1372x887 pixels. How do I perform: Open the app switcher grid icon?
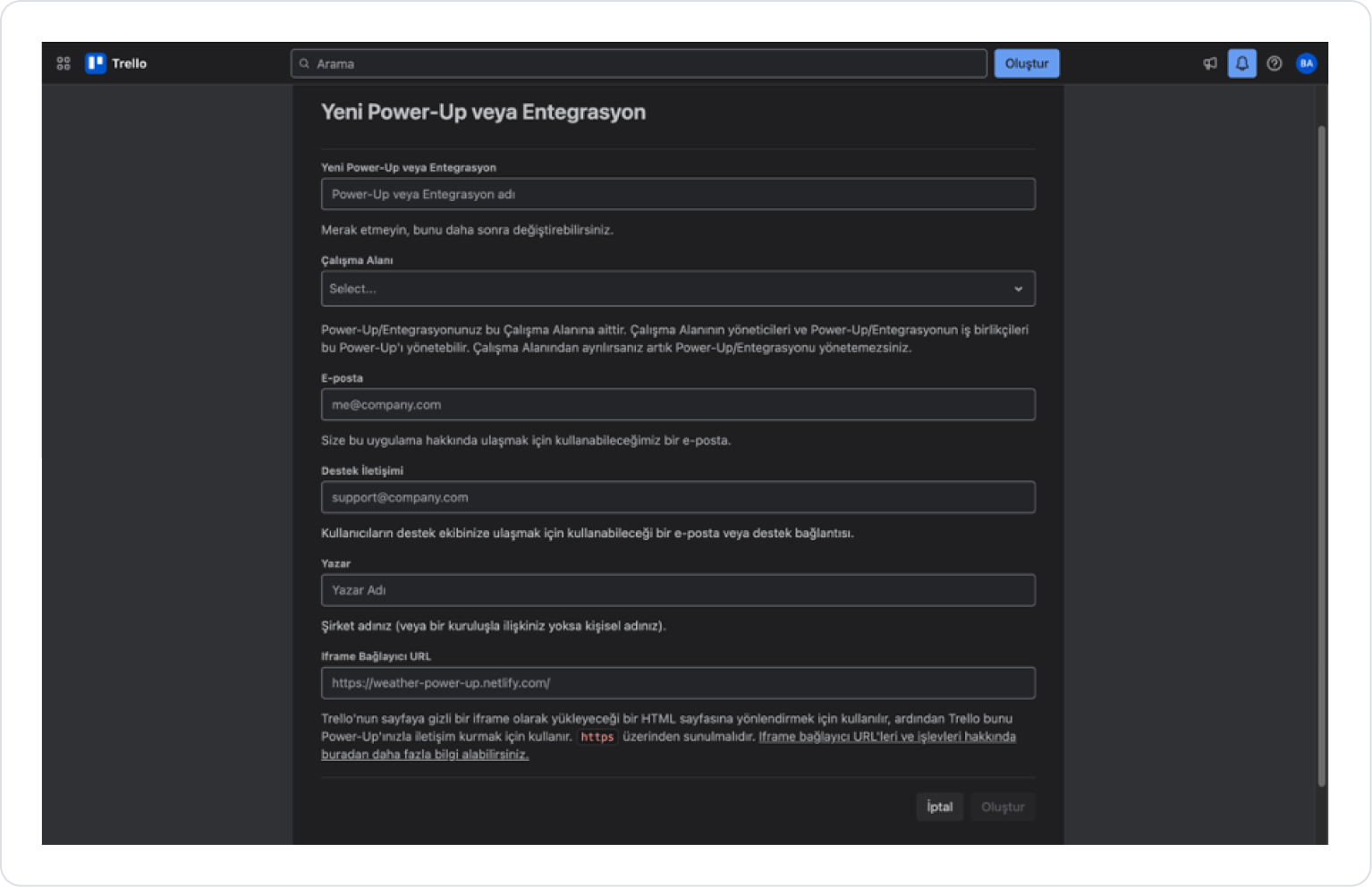click(x=64, y=63)
